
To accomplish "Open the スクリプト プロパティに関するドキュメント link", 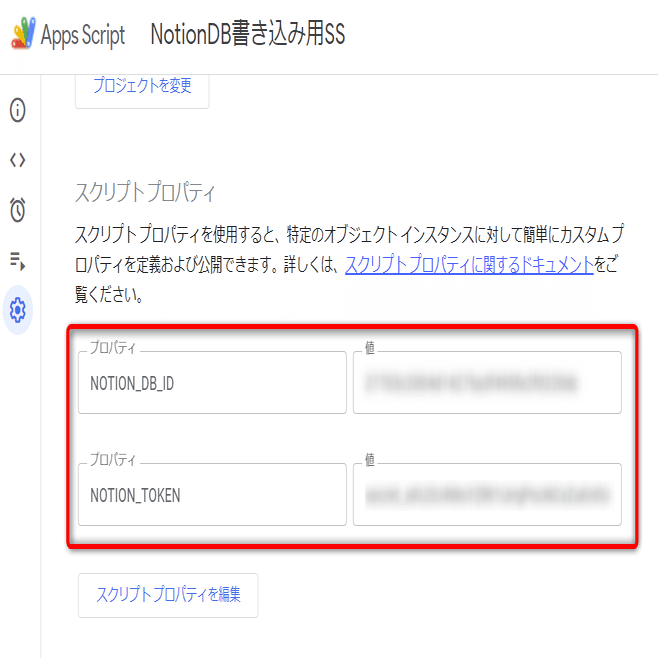I will pos(469,265).
